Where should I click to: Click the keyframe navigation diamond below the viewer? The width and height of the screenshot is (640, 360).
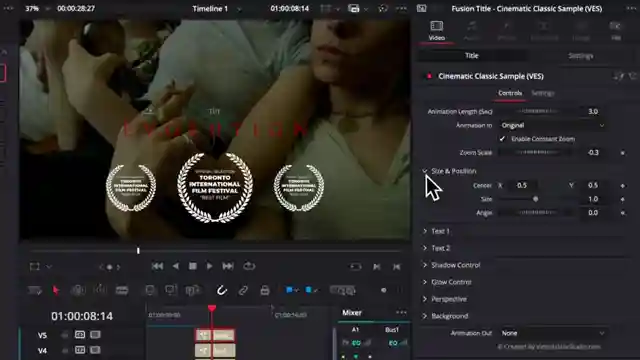[109, 267]
